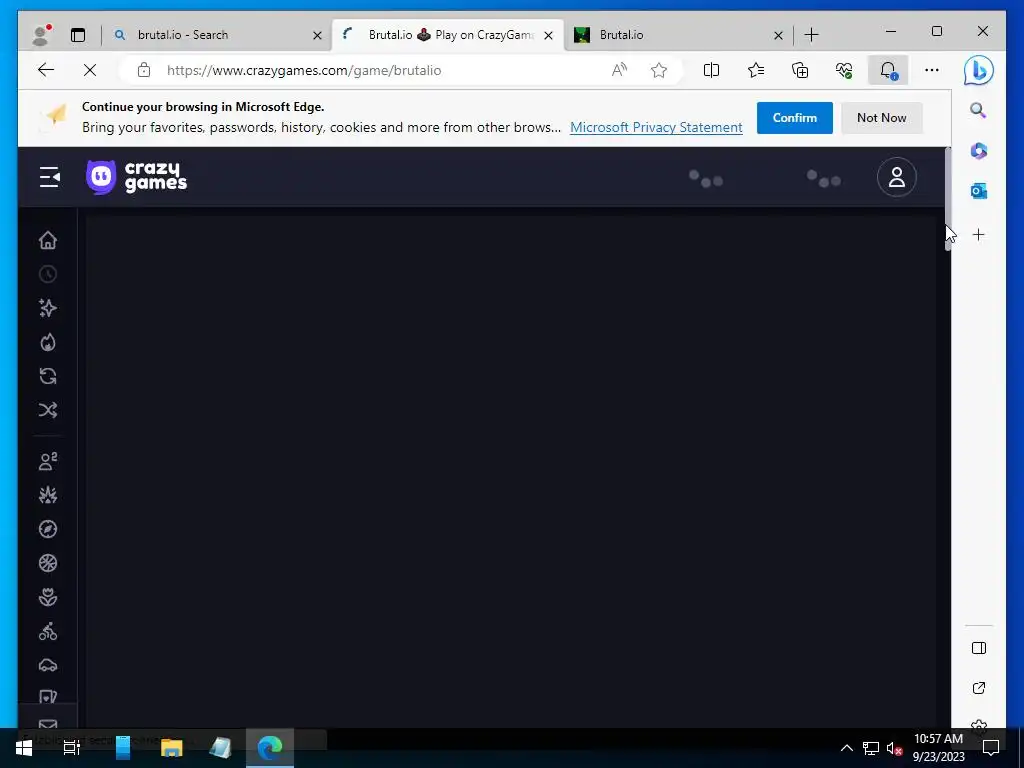Viewport: 1024px width, 768px height.
Task: Dismiss with Not Now button
Action: (x=881, y=118)
